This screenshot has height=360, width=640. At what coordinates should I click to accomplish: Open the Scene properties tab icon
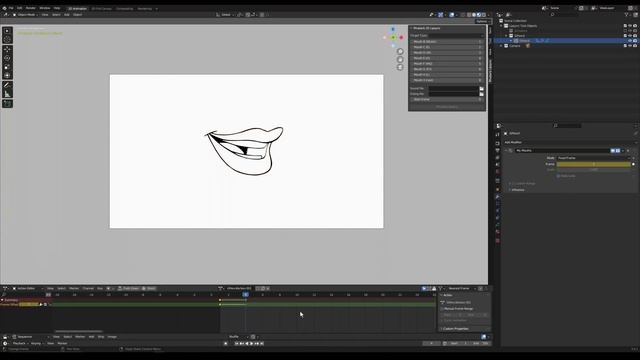[498, 164]
